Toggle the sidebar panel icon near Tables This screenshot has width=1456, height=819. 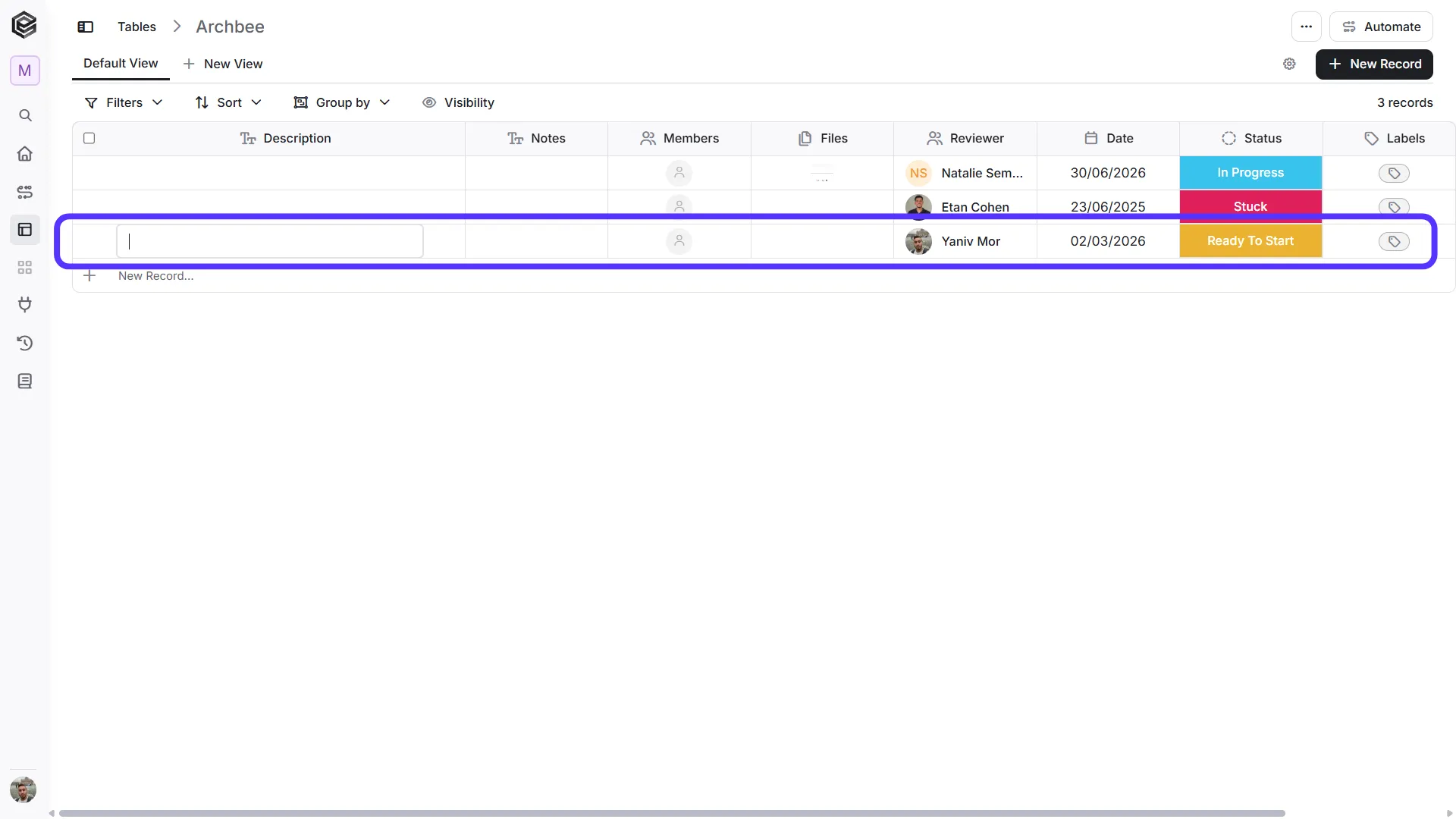tap(86, 27)
